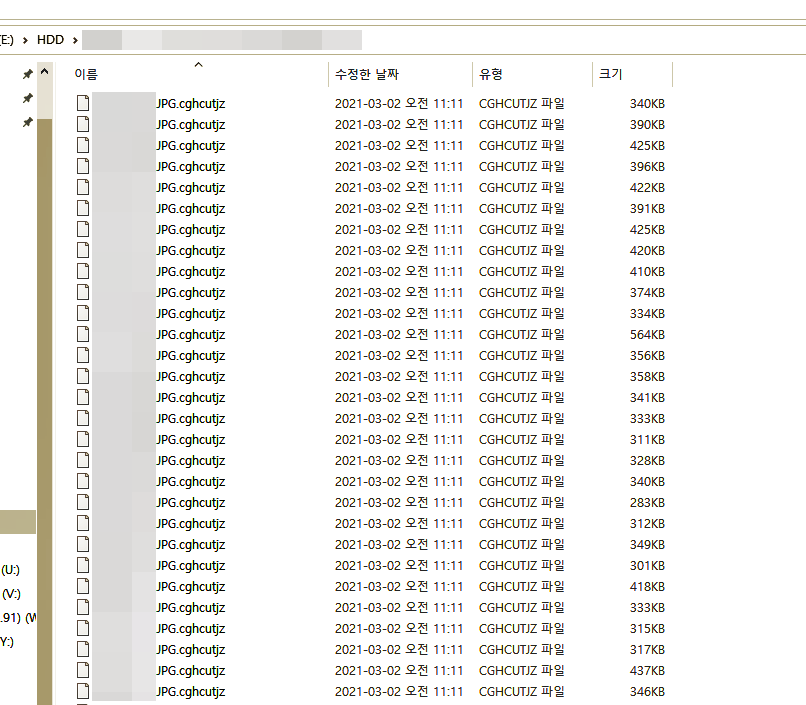The height and width of the screenshot is (705, 806).
Task: Click the 396KB size cell
Action: point(647,166)
